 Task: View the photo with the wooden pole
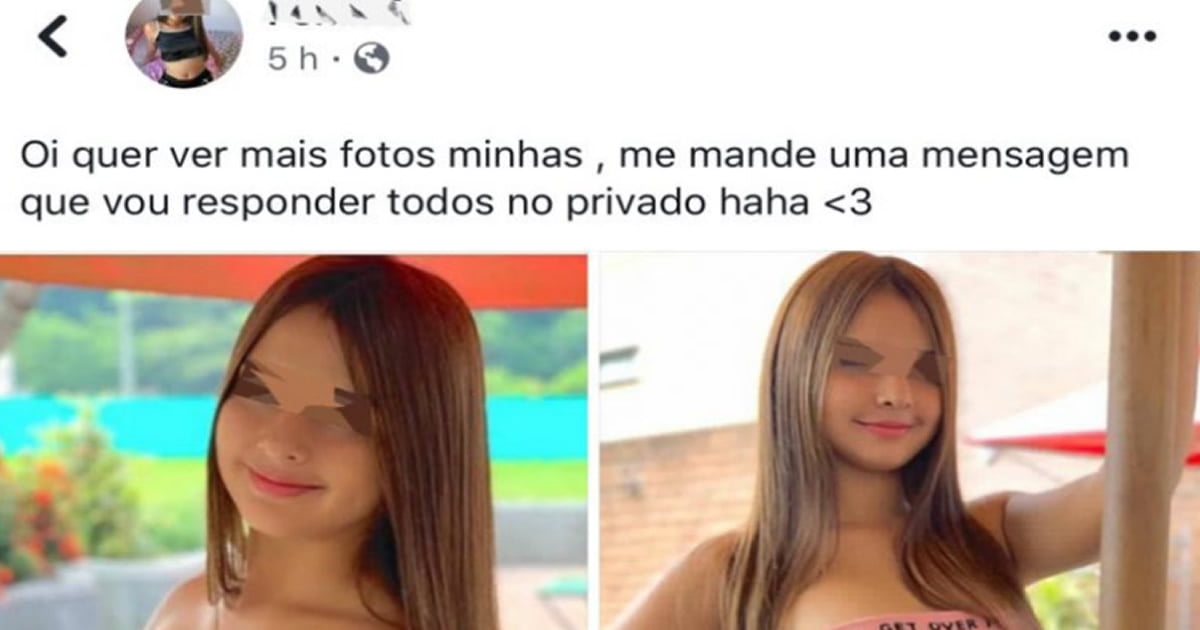click(900, 441)
